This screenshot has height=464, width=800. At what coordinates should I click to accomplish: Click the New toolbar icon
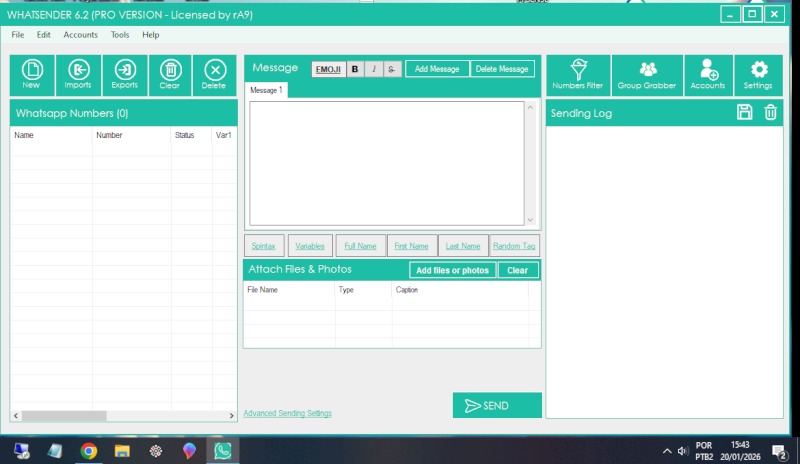[x=32, y=76]
